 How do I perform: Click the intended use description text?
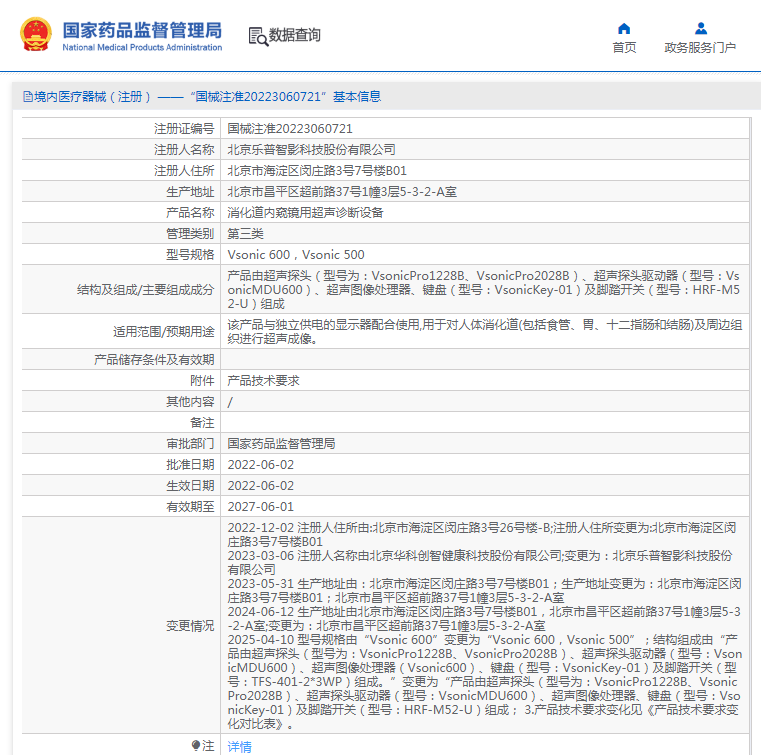click(x=485, y=331)
